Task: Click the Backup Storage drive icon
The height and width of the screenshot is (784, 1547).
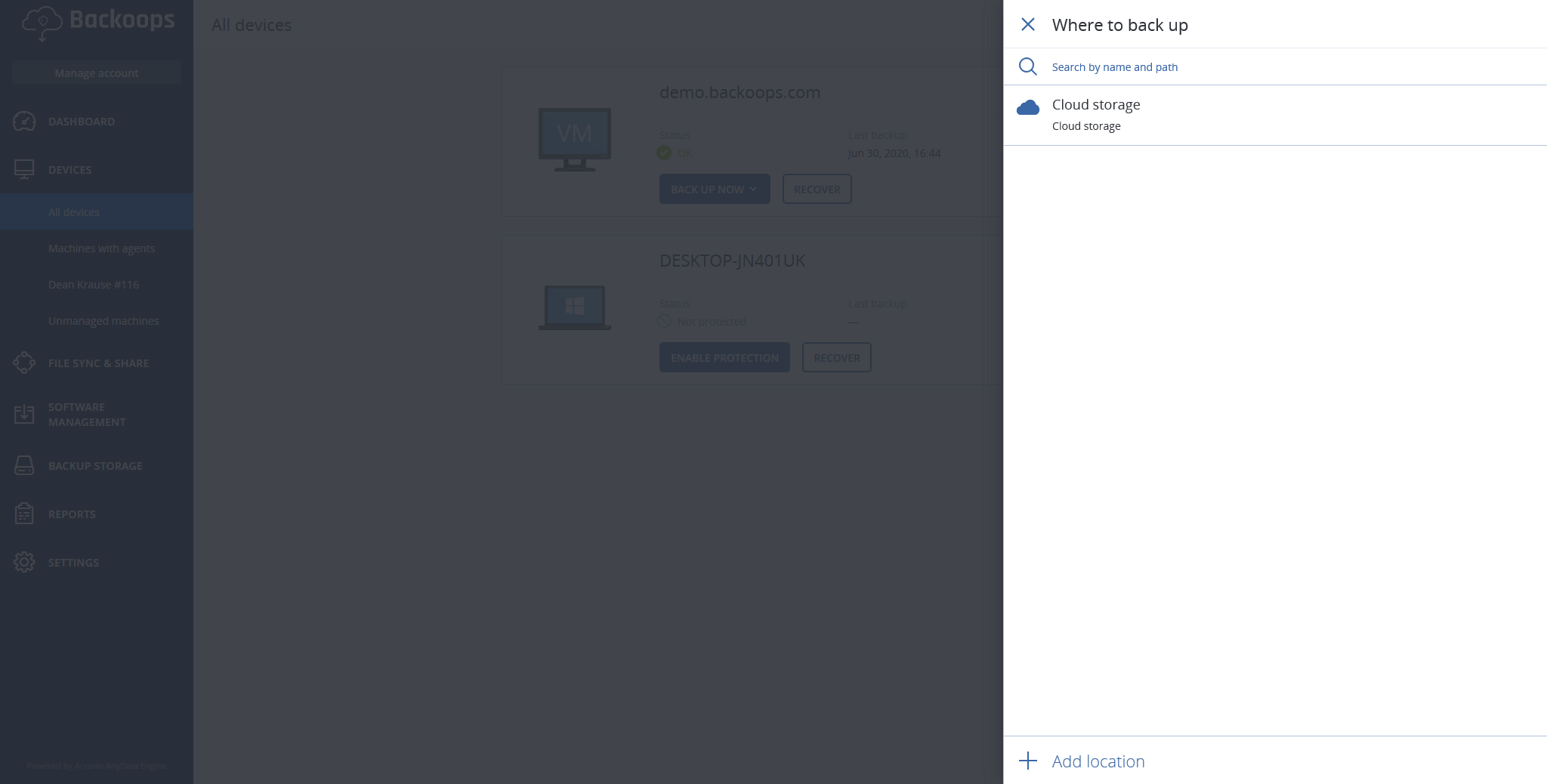Action: [24, 465]
